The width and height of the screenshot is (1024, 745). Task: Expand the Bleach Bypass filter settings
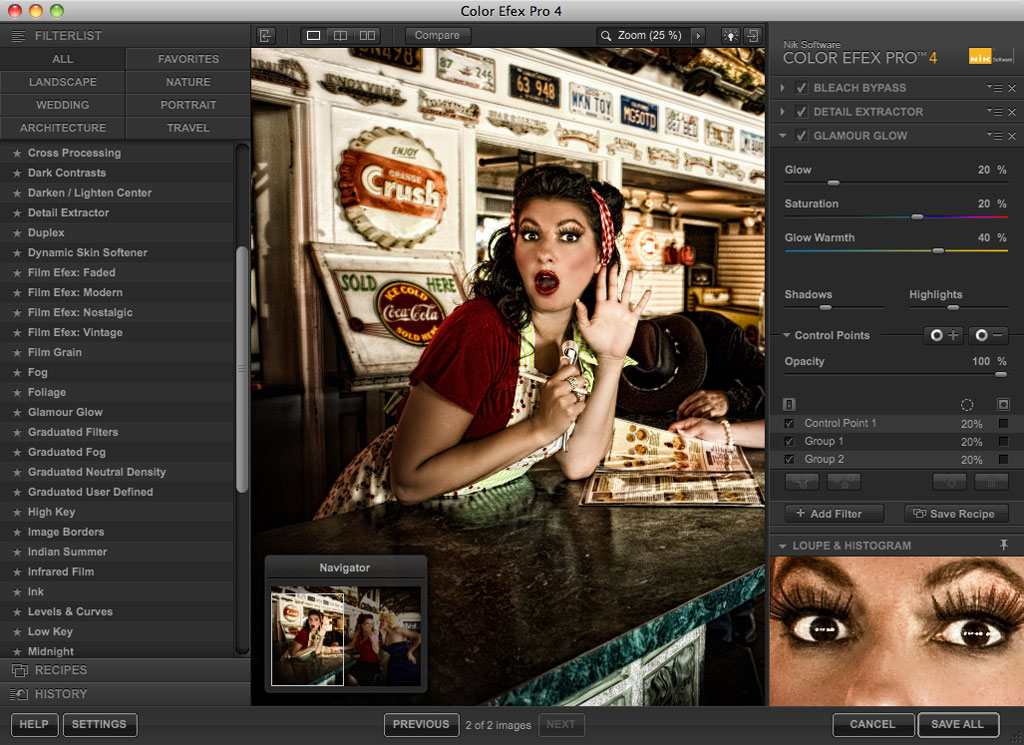click(x=783, y=88)
